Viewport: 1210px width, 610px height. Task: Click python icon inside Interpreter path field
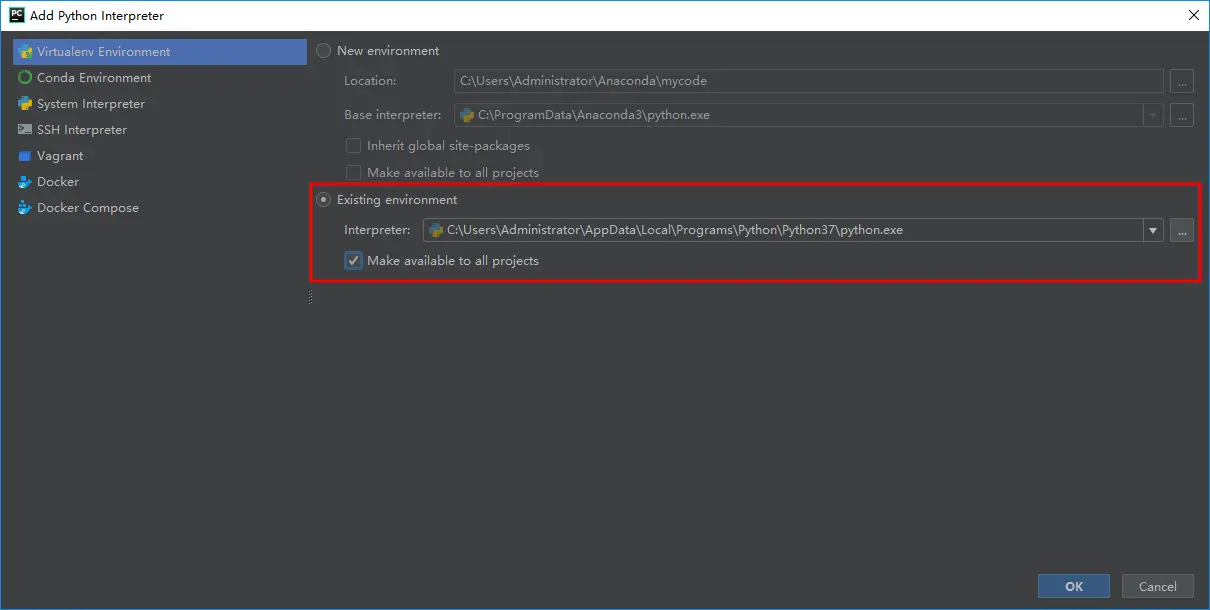click(435, 230)
